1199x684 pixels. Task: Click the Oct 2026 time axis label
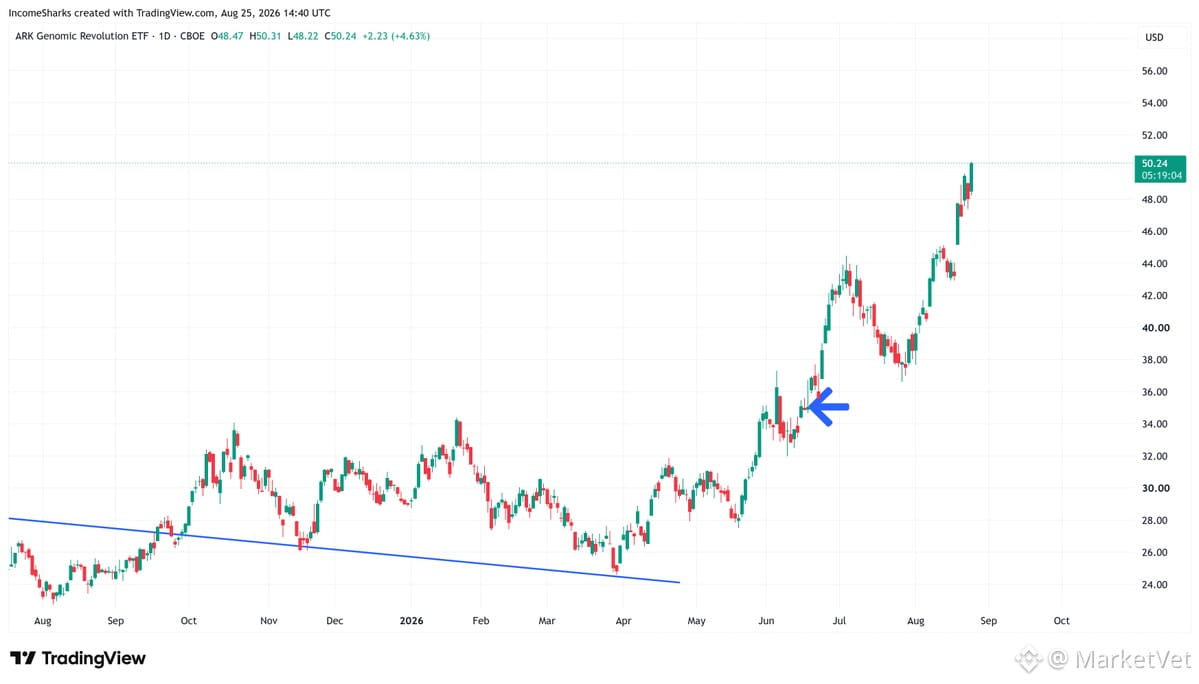[x=1061, y=621]
